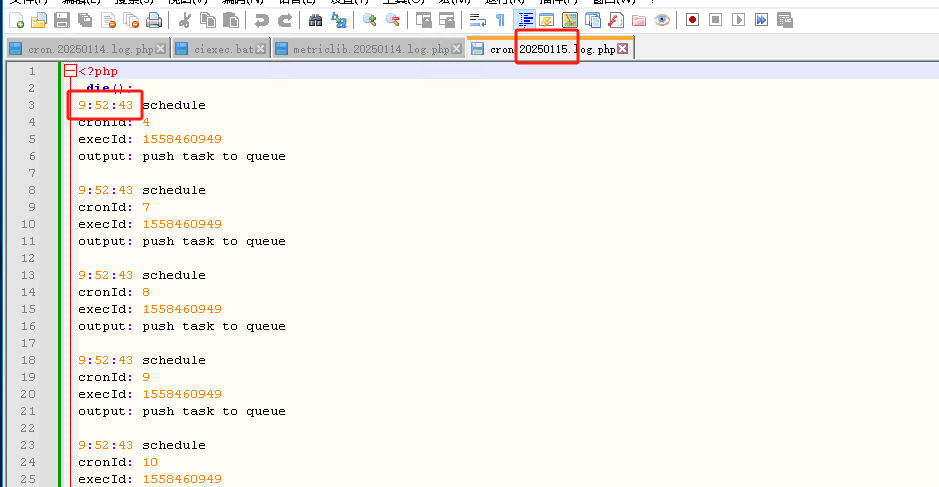Start recording a macro
The height and width of the screenshot is (487, 939).
click(x=692, y=20)
